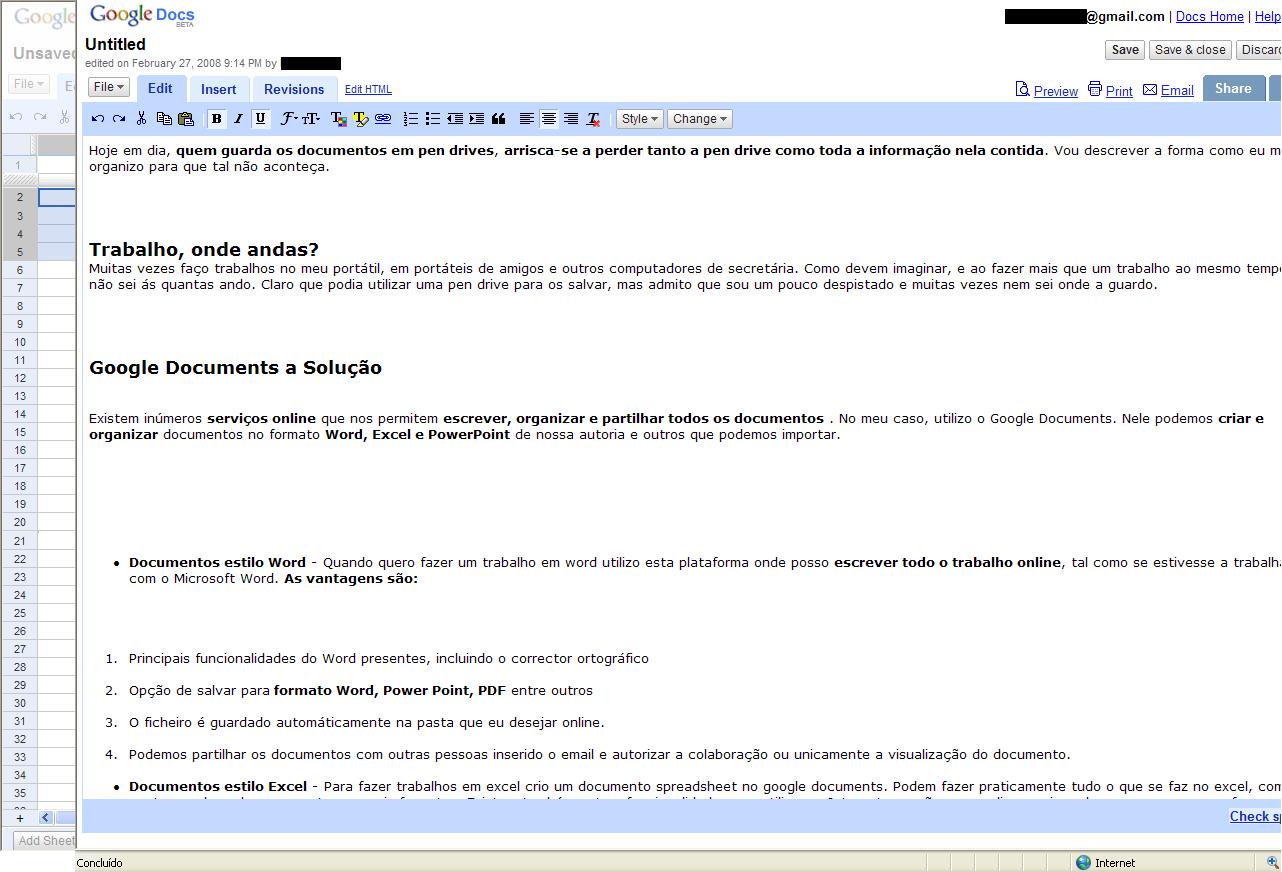
Task: Email the document
Action: [1177, 90]
